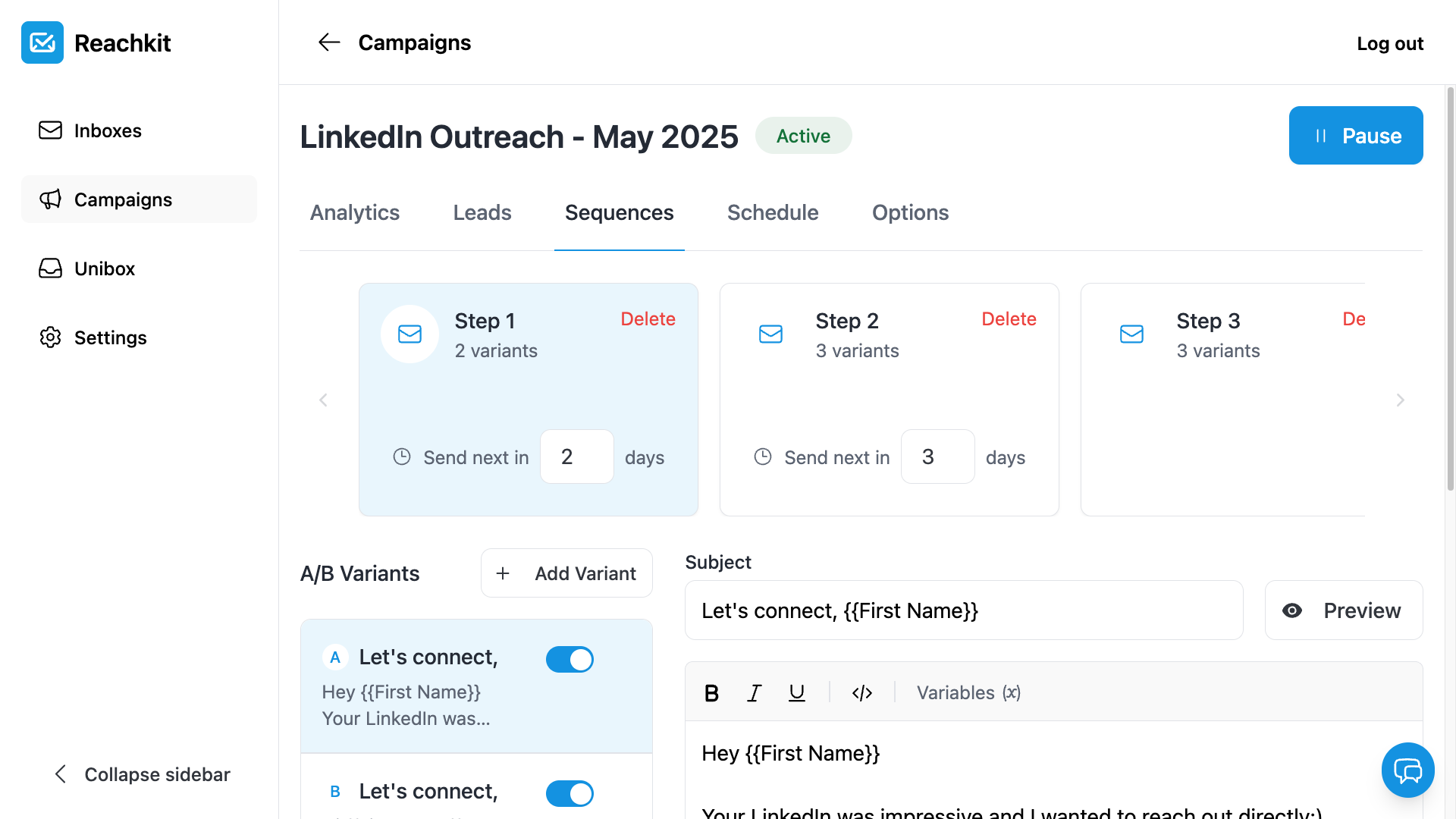
Task: Click the Step 2 envelope icon
Action: click(770, 334)
